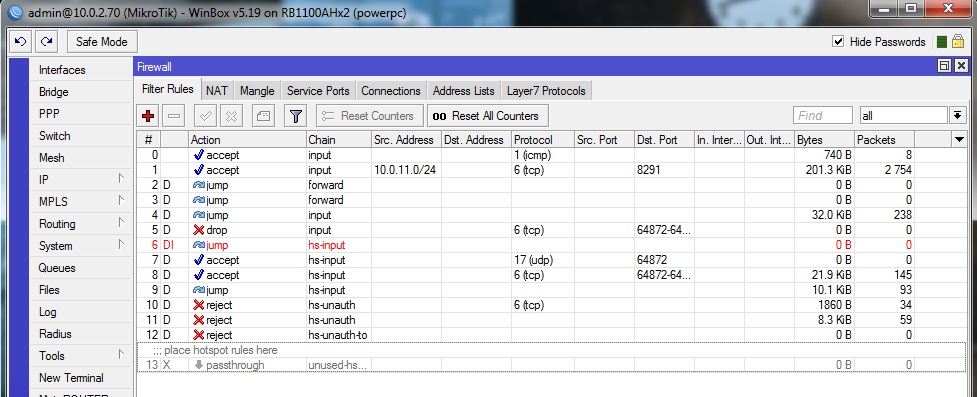
Task: Sort by the Bytes column header
Action: coord(824,140)
